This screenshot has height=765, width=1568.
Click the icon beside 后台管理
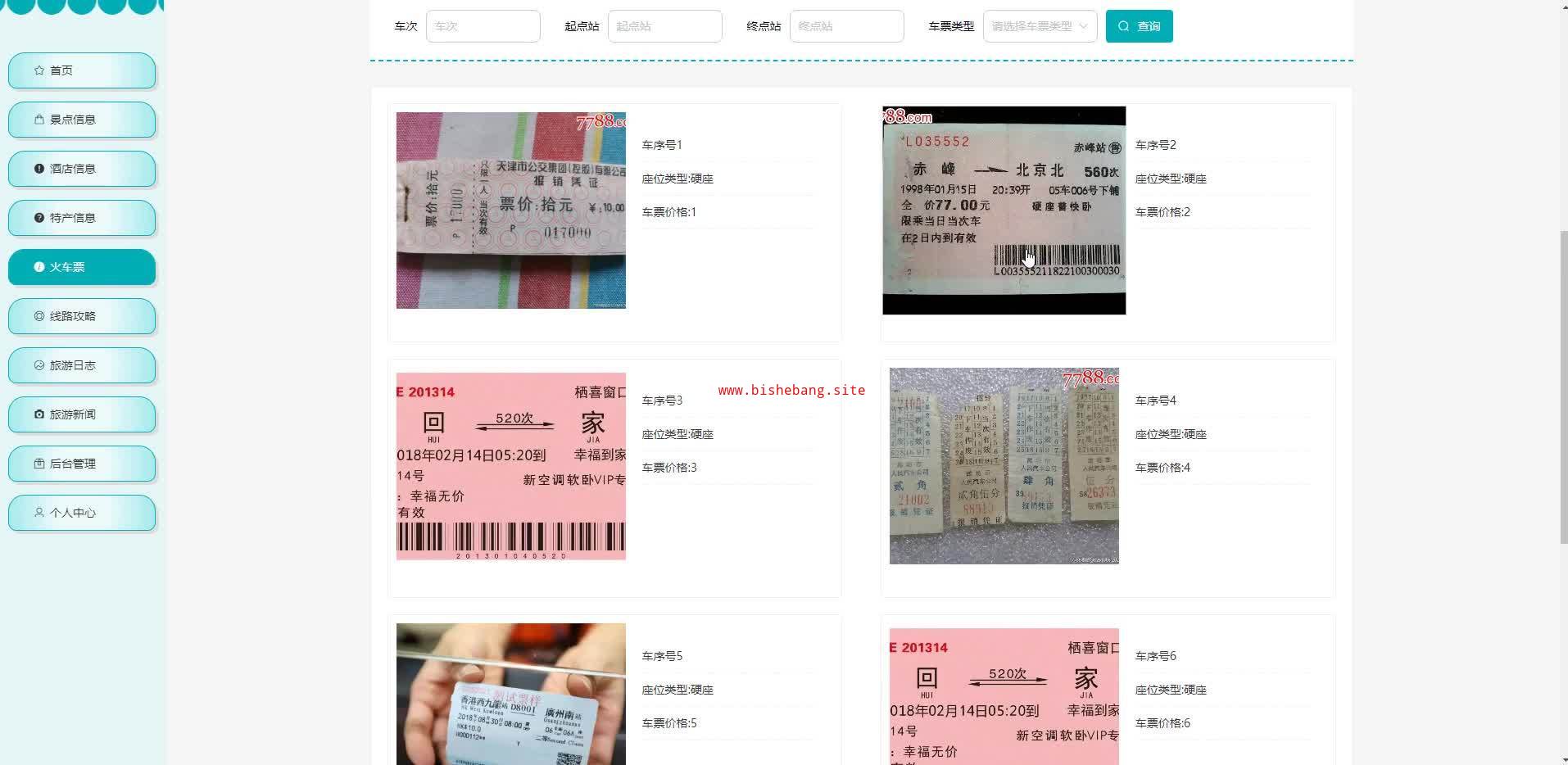[x=39, y=464]
